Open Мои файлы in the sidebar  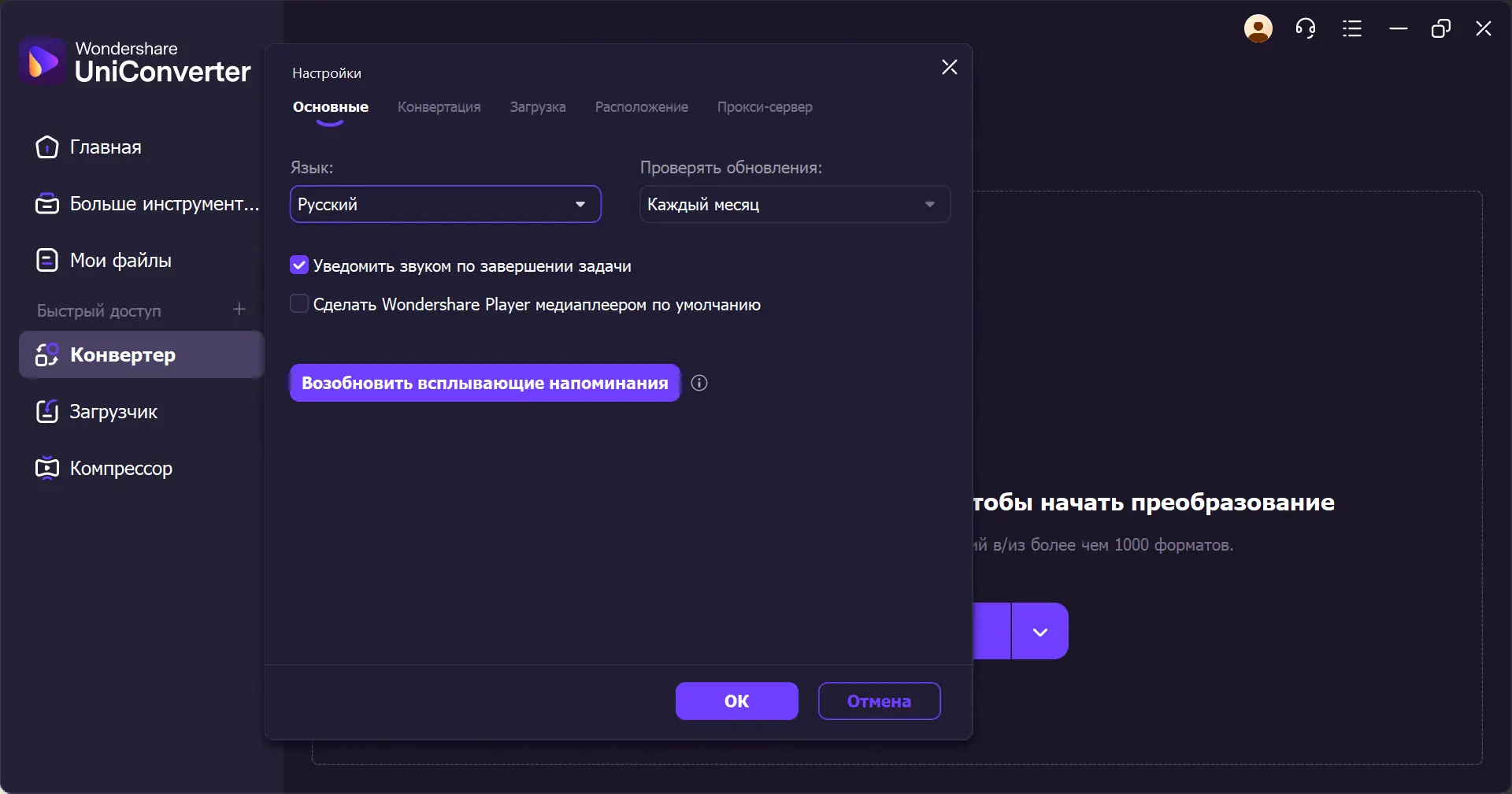coord(142,261)
